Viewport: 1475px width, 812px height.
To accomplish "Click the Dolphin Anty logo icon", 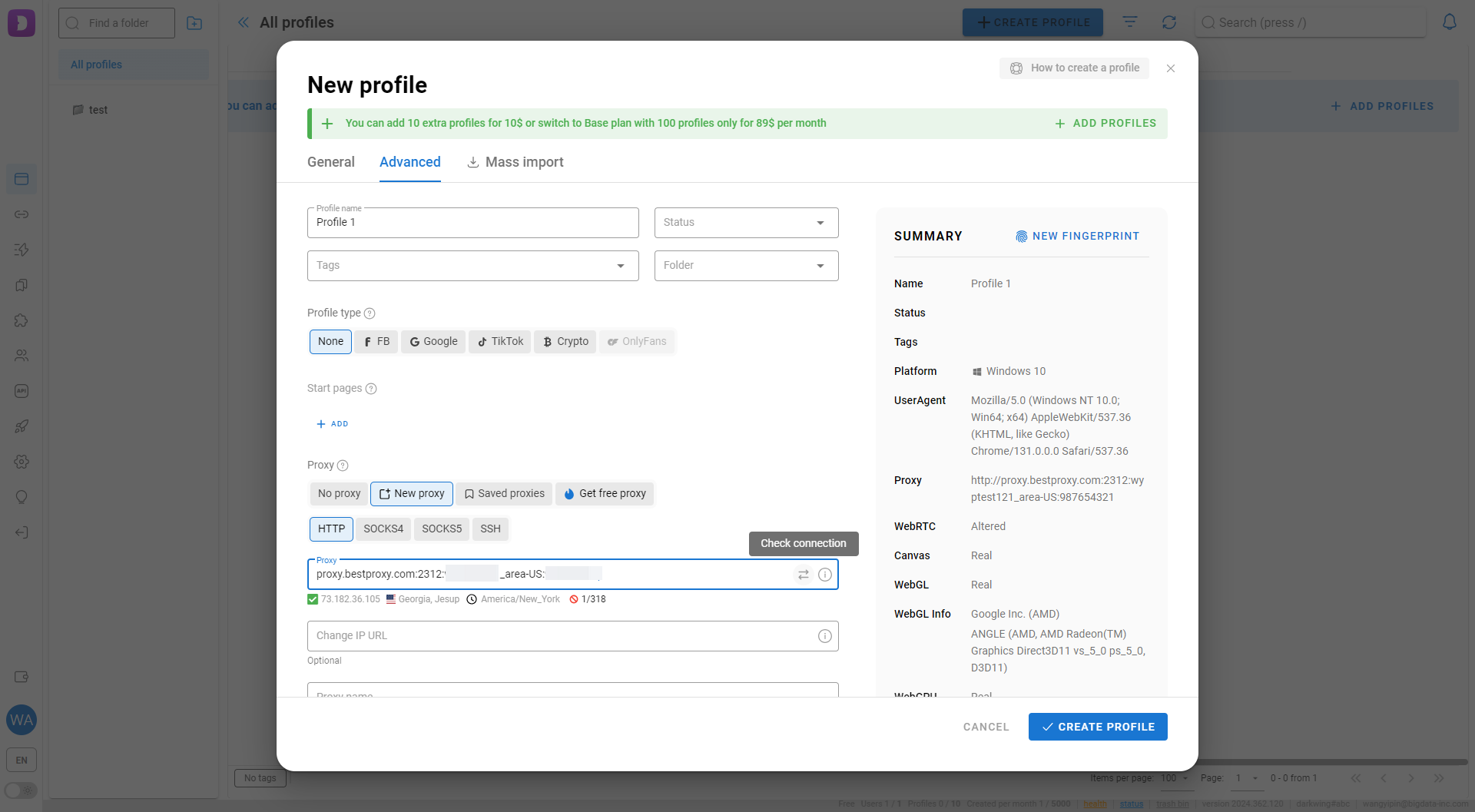I will (x=22, y=23).
